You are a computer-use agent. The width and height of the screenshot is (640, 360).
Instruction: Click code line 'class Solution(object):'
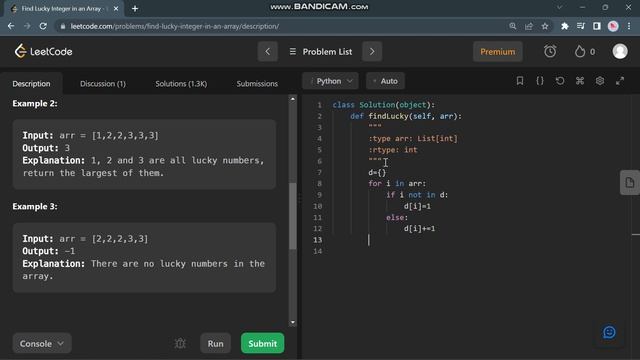(x=384, y=105)
